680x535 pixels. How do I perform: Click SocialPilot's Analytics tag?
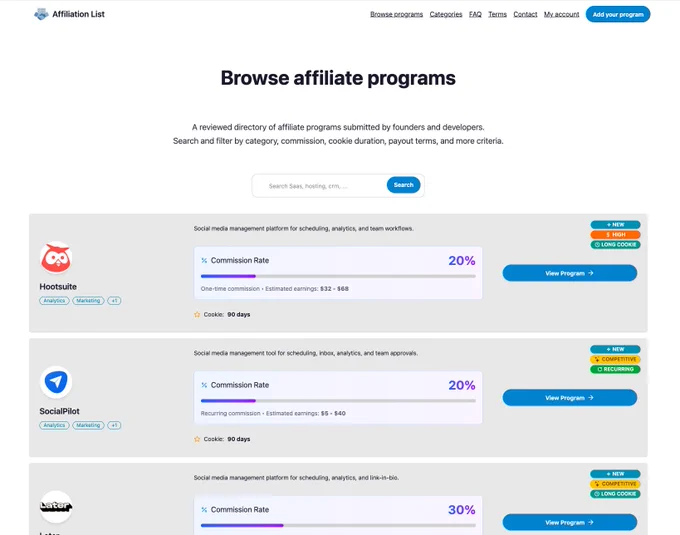[54, 425]
